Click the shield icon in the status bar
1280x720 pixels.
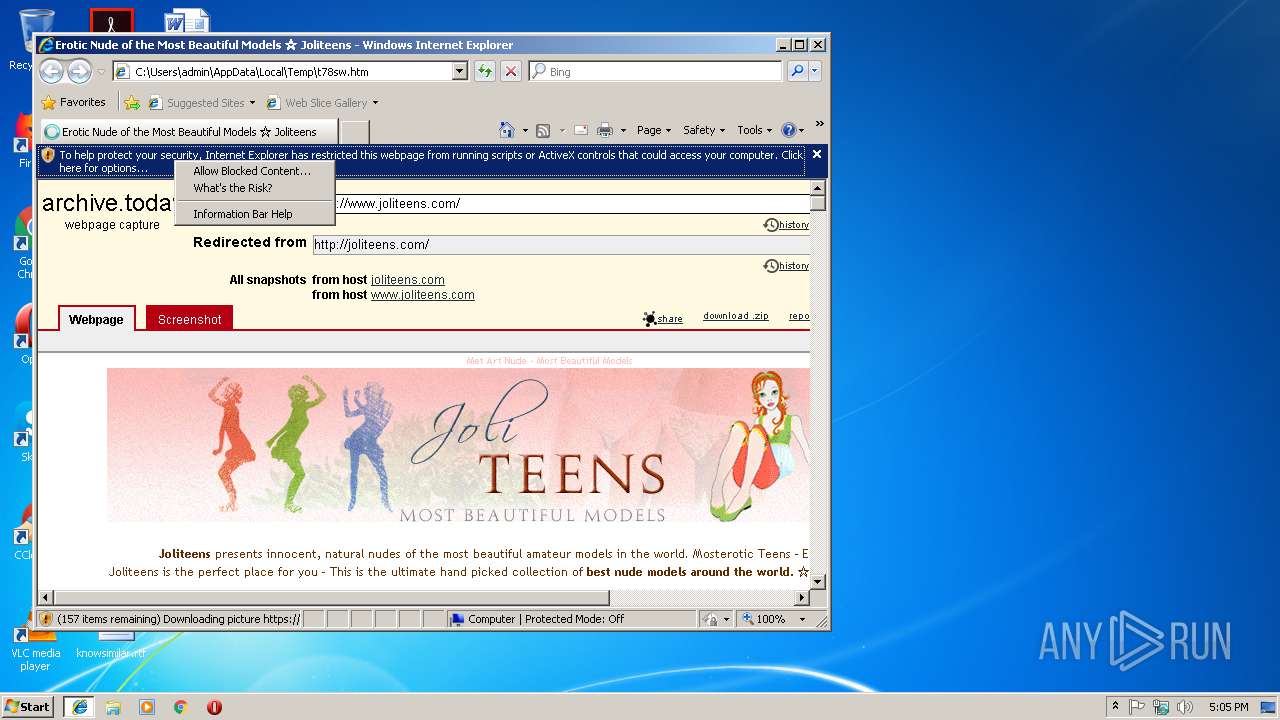pos(46,619)
